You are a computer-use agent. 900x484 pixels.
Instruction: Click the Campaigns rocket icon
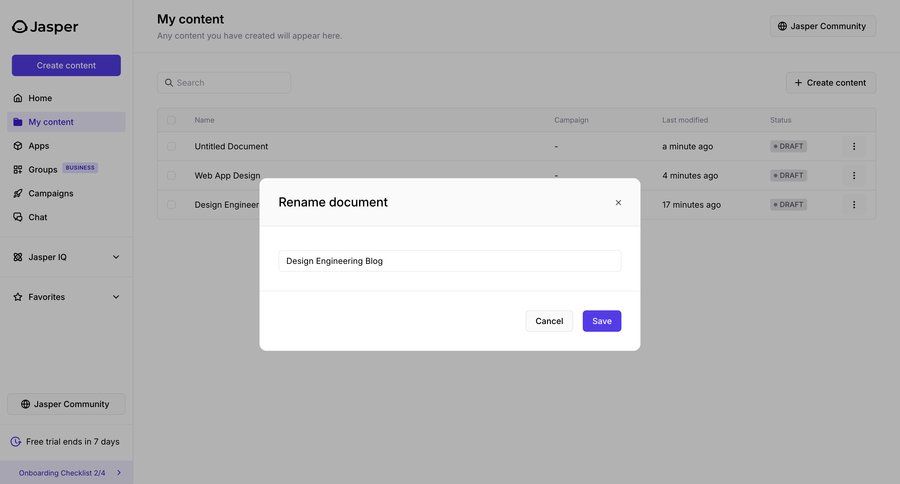(x=18, y=193)
